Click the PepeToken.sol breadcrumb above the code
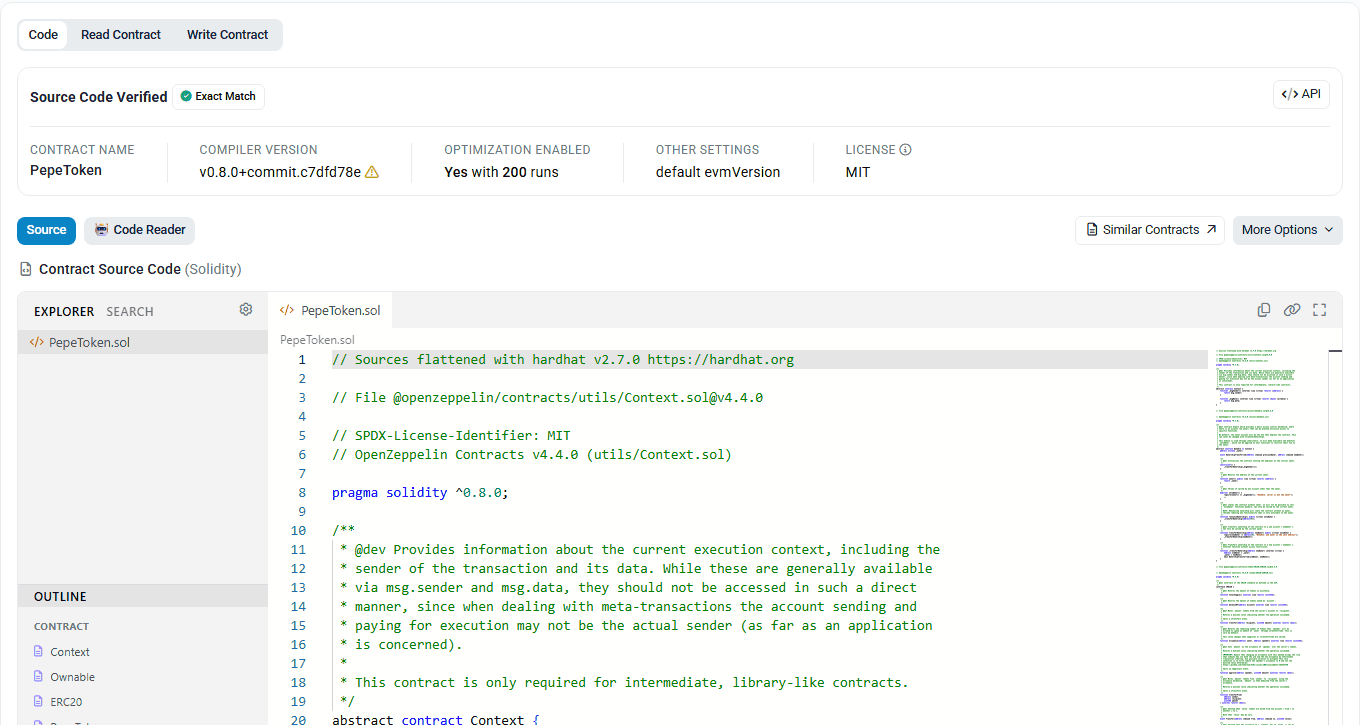This screenshot has width=1360, height=725. tap(317, 340)
